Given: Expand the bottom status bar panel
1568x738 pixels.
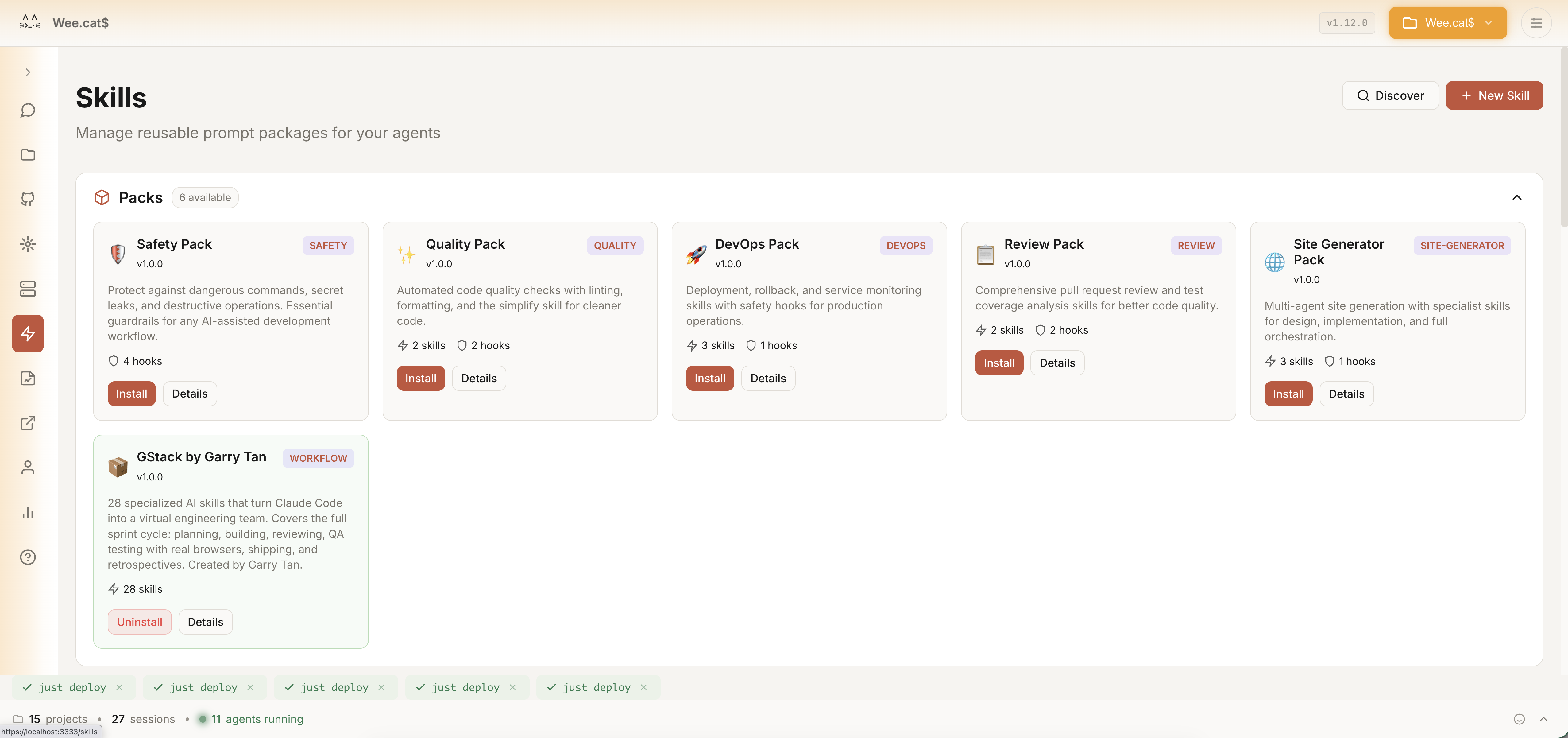Looking at the screenshot, I should coord(1543,719).
